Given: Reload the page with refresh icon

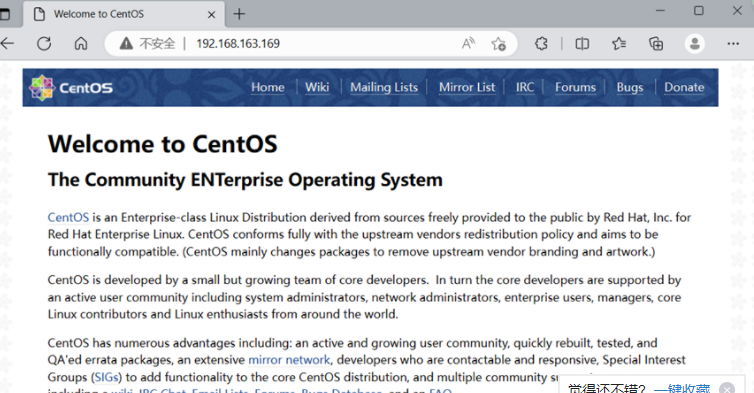Looking at the screenshot, I should click(44, 44).
